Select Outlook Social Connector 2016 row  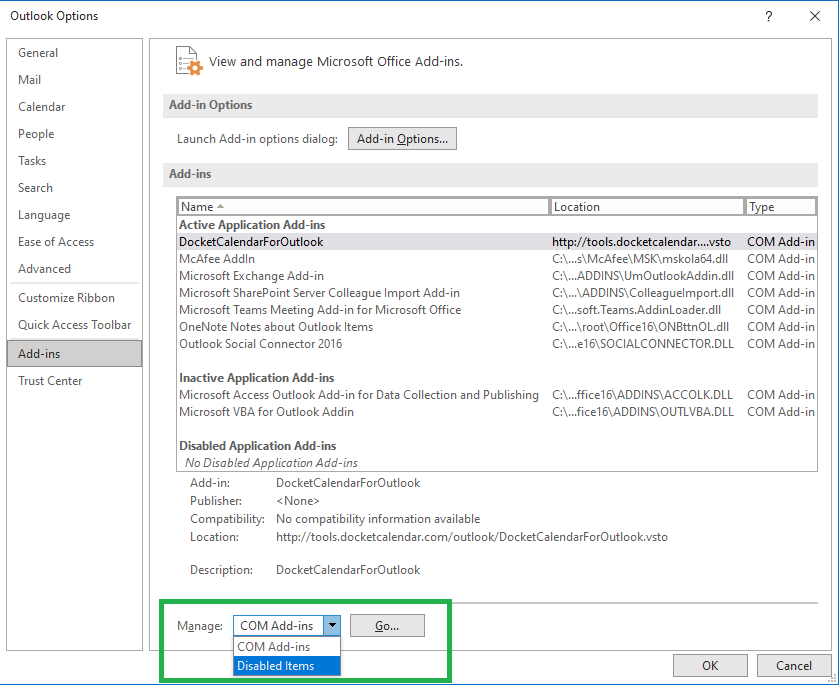pos(497,344)
